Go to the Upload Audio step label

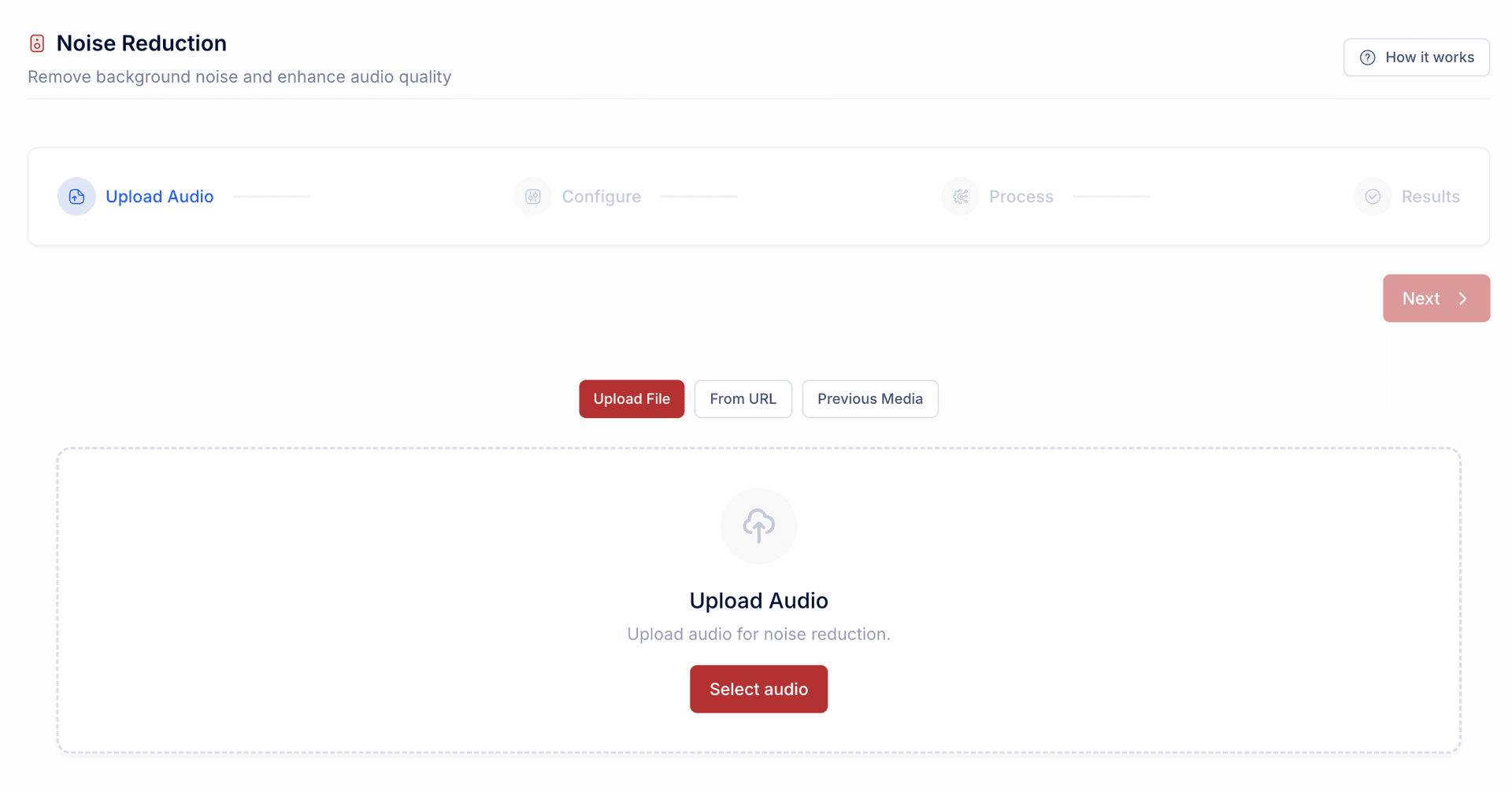tap(159, 197)
